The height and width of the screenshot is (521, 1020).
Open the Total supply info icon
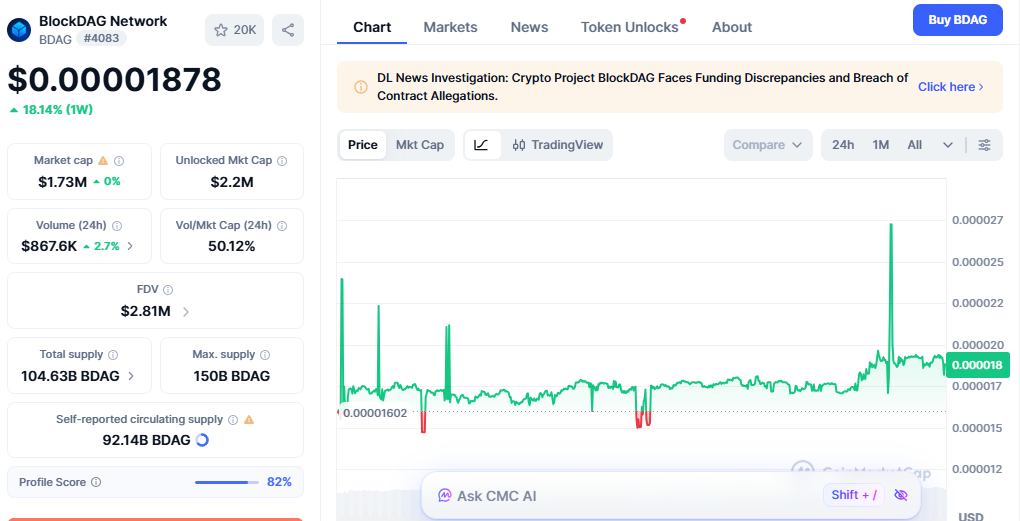pos(113,355)
